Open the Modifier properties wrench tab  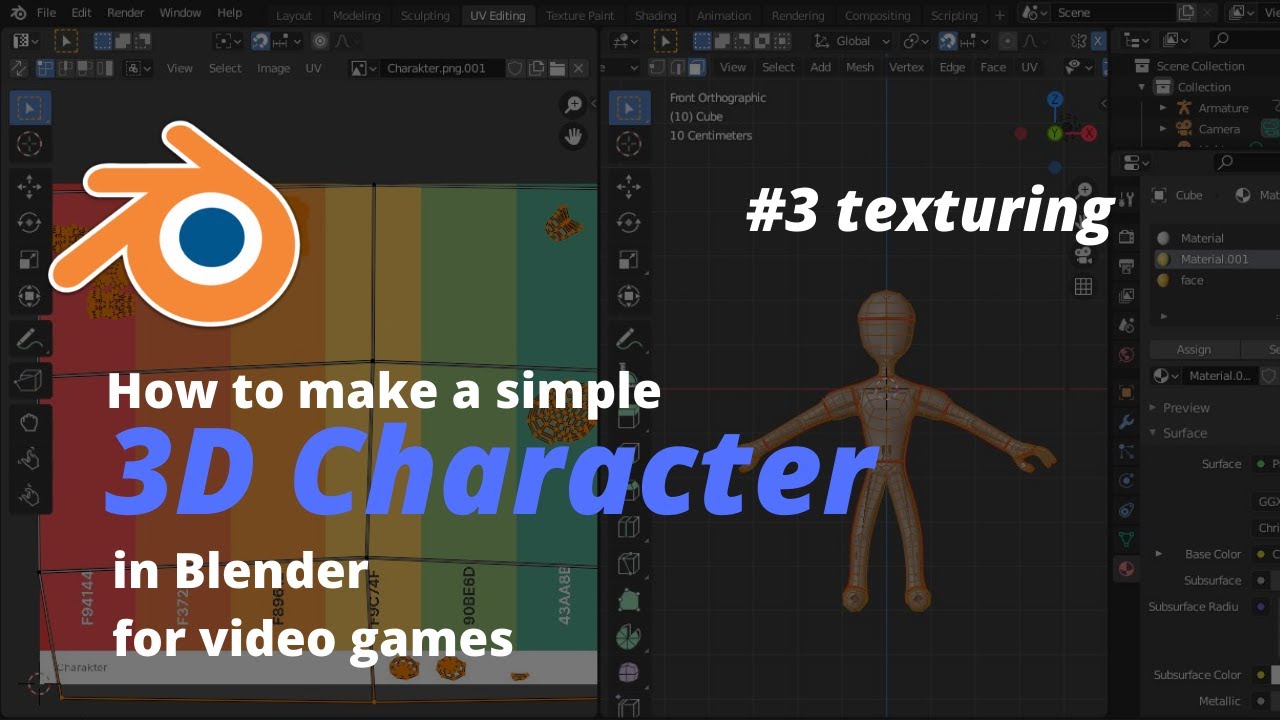point(1127,422)
